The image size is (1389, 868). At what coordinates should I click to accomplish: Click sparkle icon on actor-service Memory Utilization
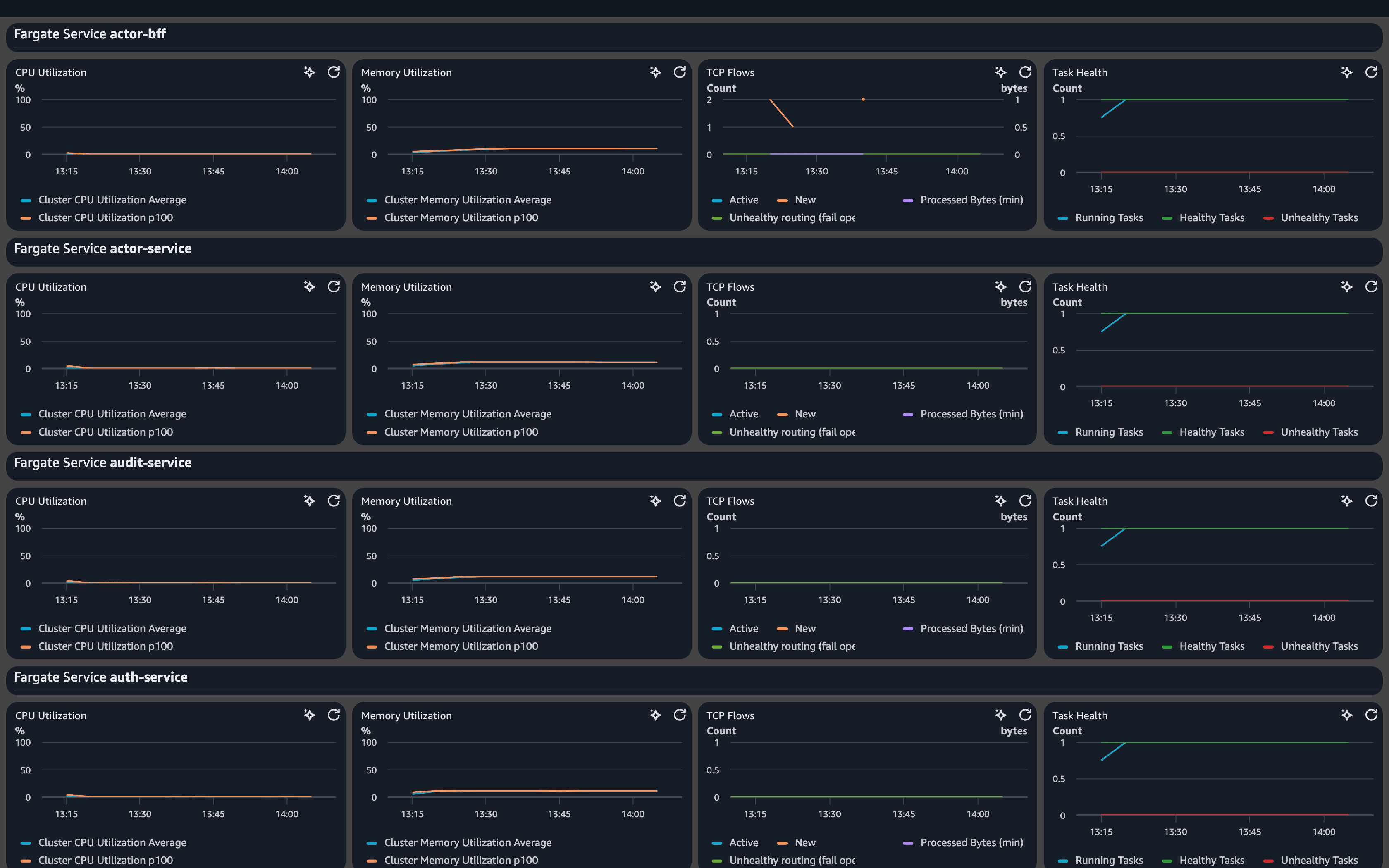click(656, 286)
